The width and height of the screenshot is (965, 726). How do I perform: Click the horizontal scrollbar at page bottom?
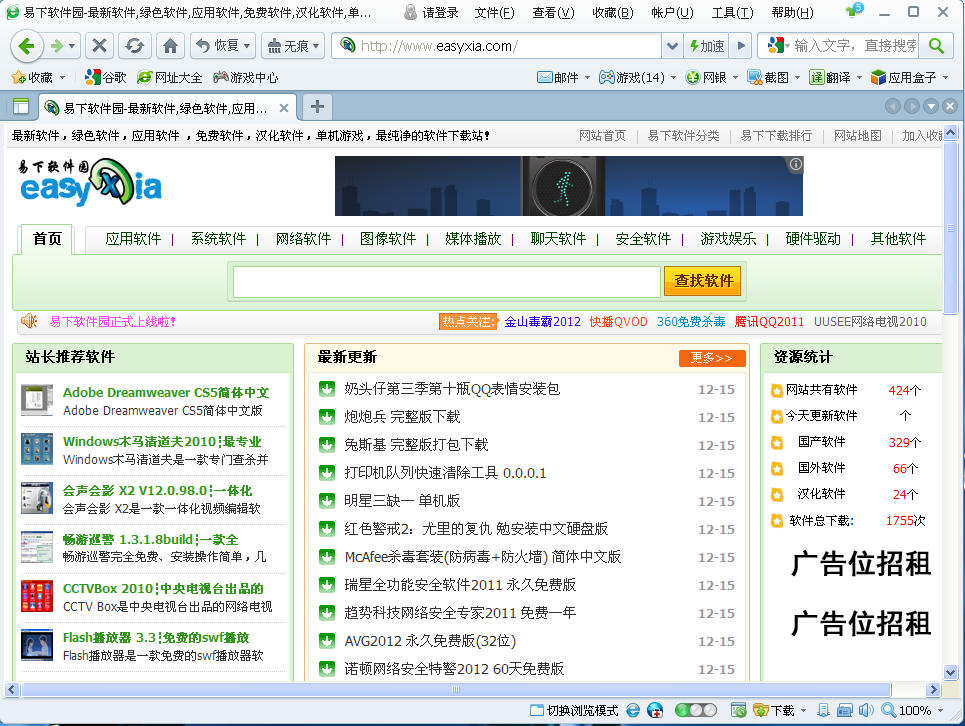click(x=456, y=689)
